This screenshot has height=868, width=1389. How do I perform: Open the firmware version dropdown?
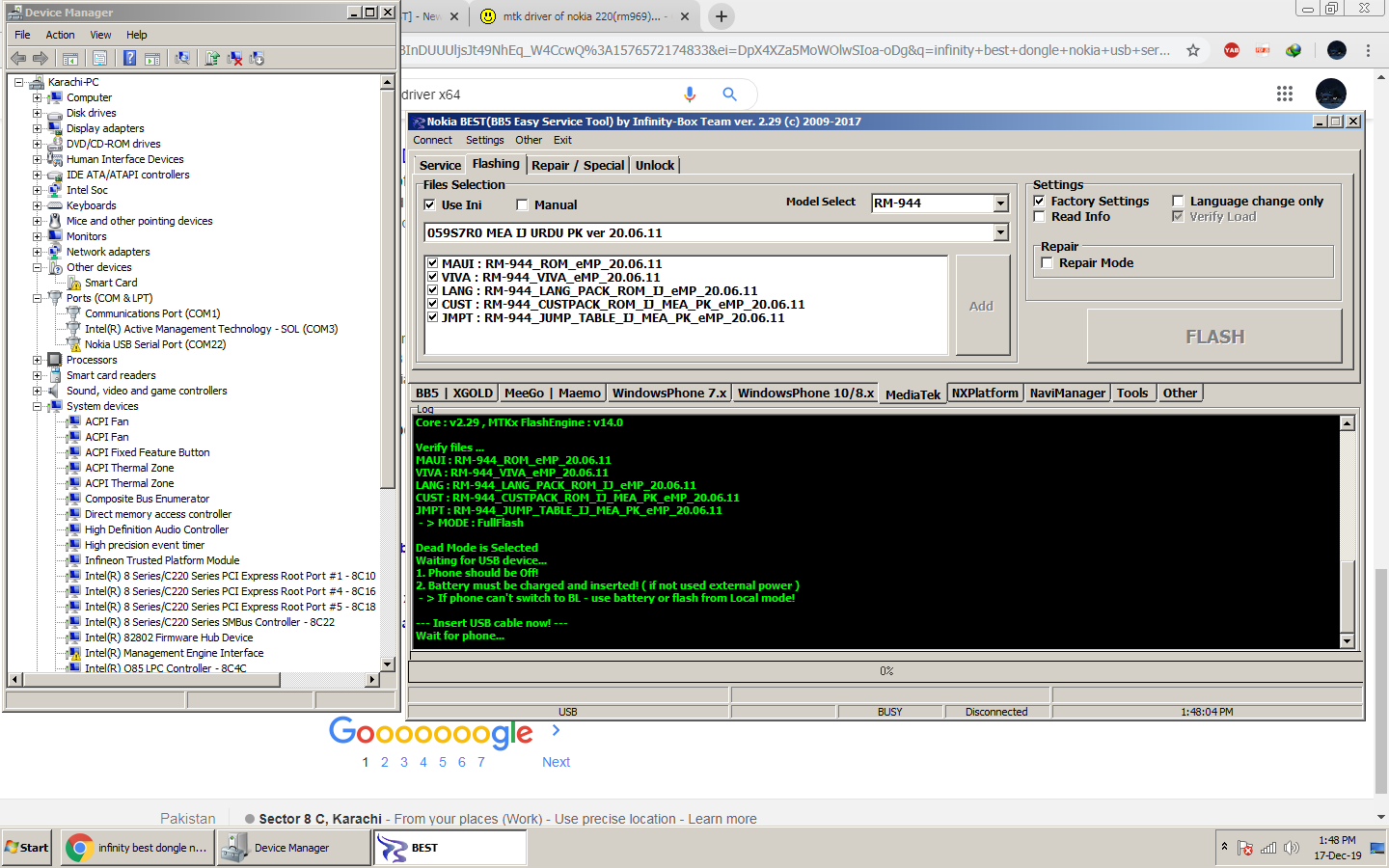1000,232
